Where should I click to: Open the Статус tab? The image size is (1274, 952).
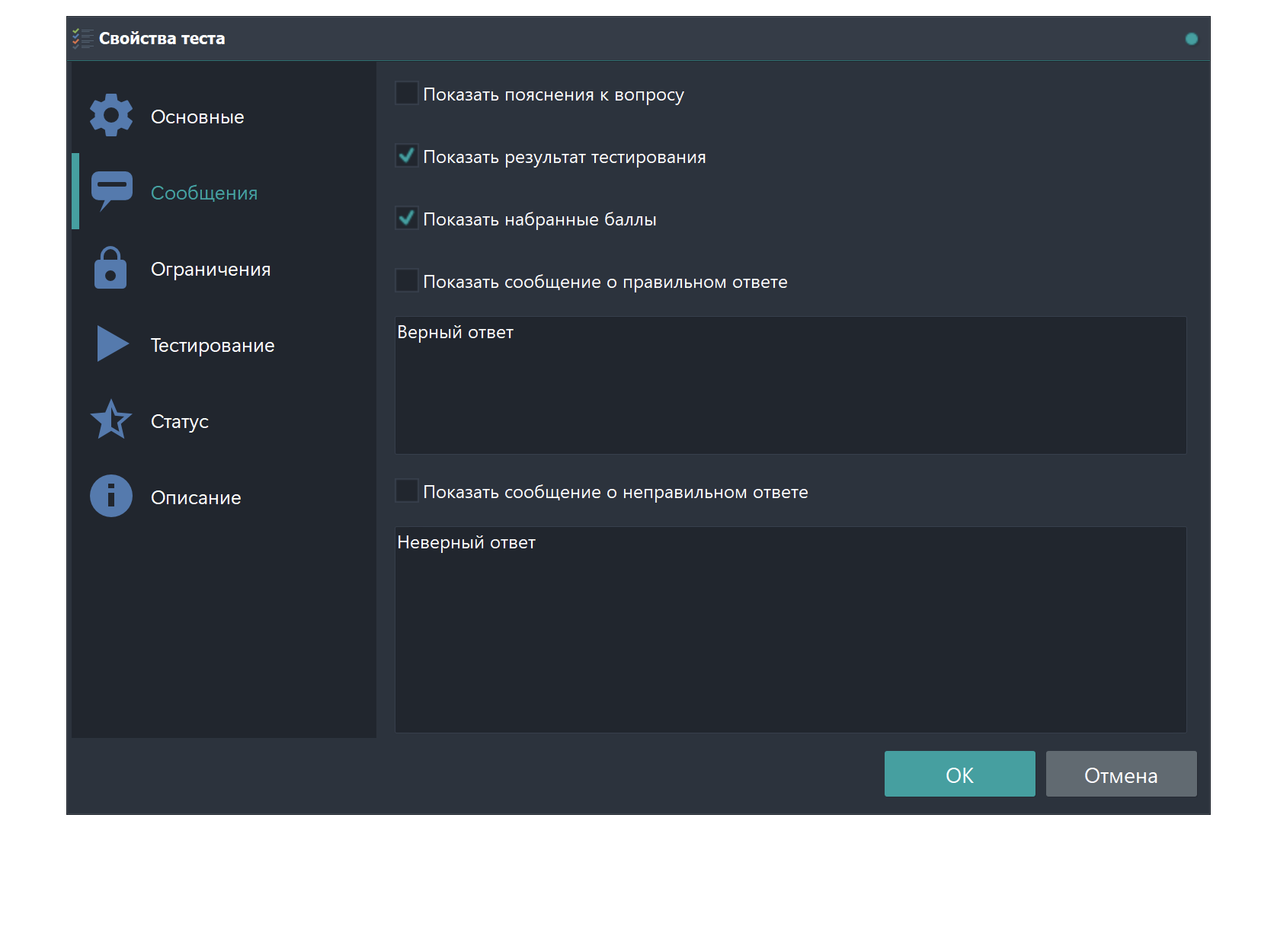pyautogui.click(x=224, y=420)
